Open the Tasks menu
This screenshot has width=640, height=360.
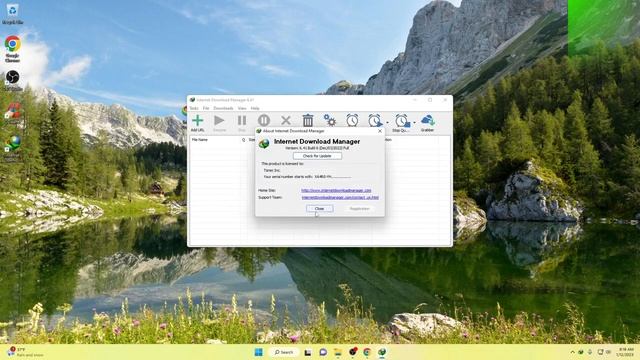pyautogui.click(x=194, y=108)
